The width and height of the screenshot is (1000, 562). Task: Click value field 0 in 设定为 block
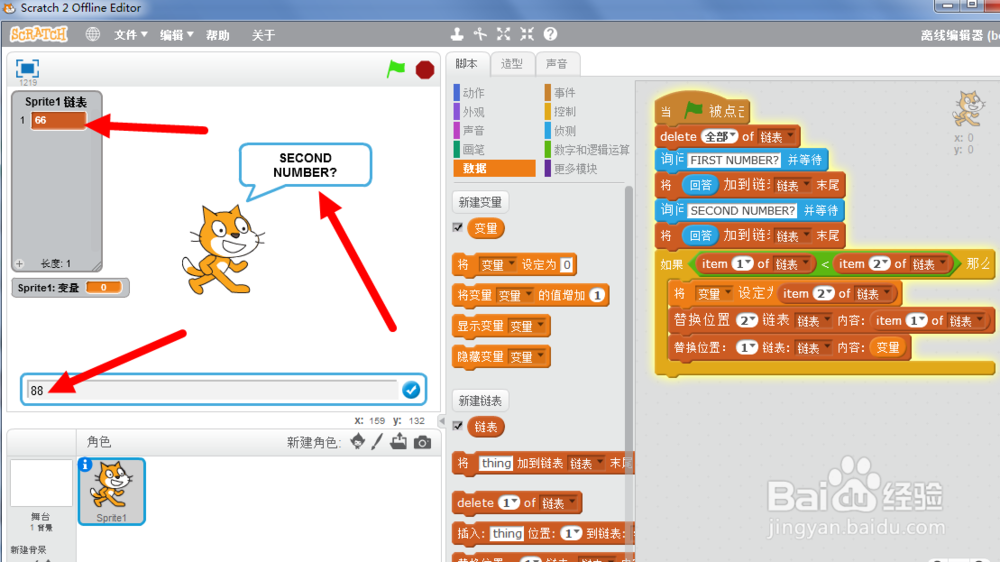click(566, 265)
